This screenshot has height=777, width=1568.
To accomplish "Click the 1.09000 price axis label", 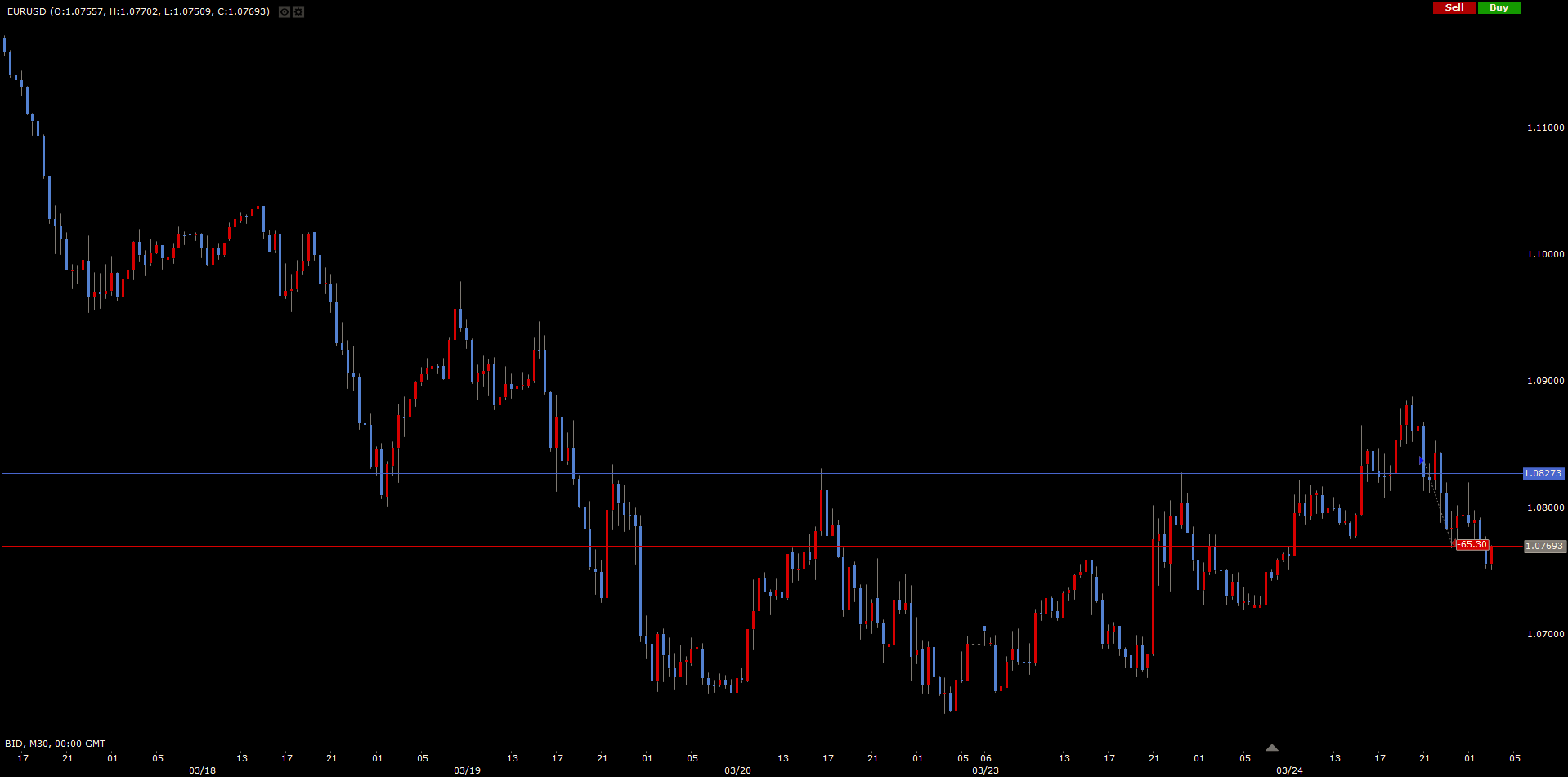I will (1545, 381).
